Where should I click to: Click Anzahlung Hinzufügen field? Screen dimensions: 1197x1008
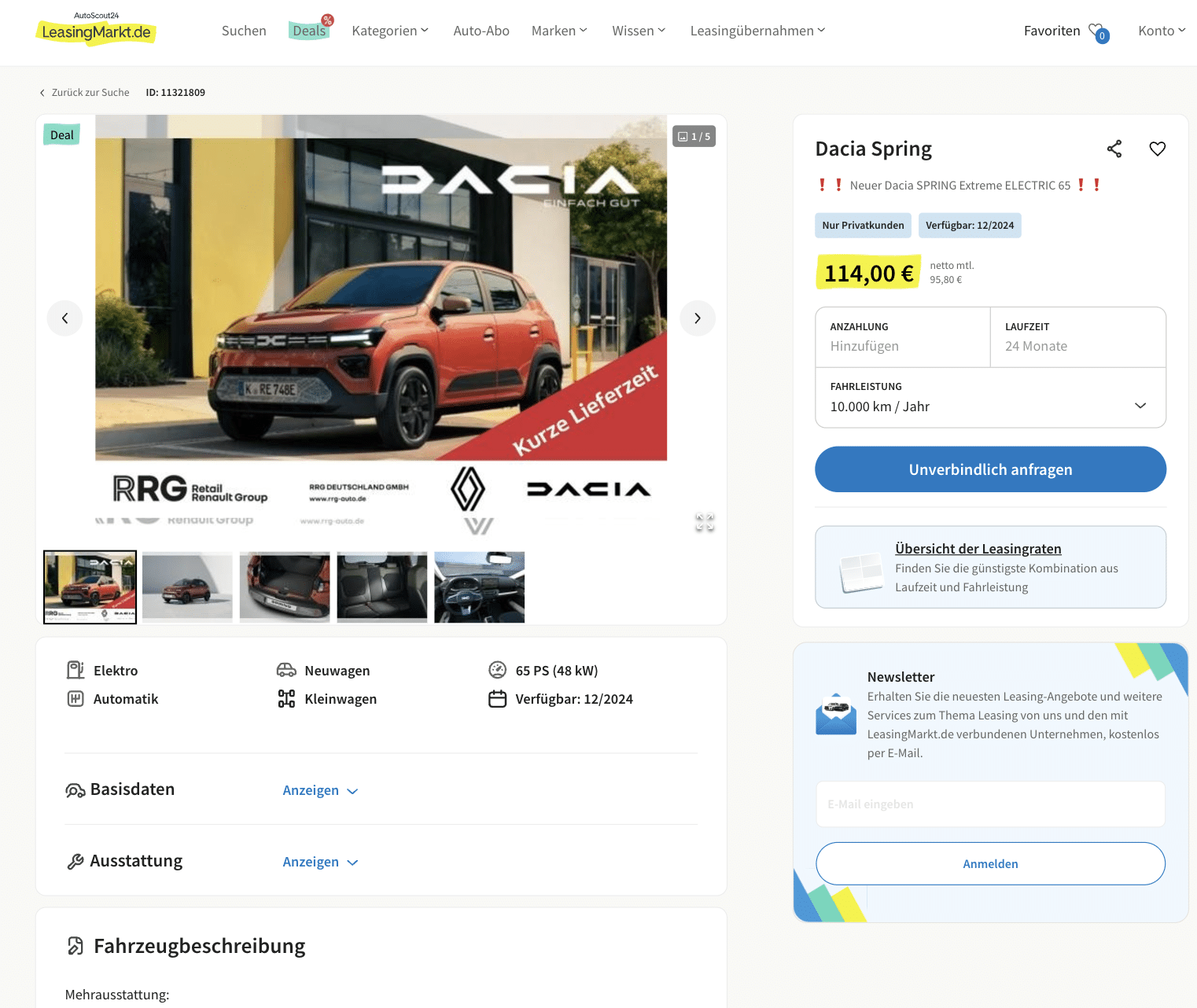click(x=903, y=337)
